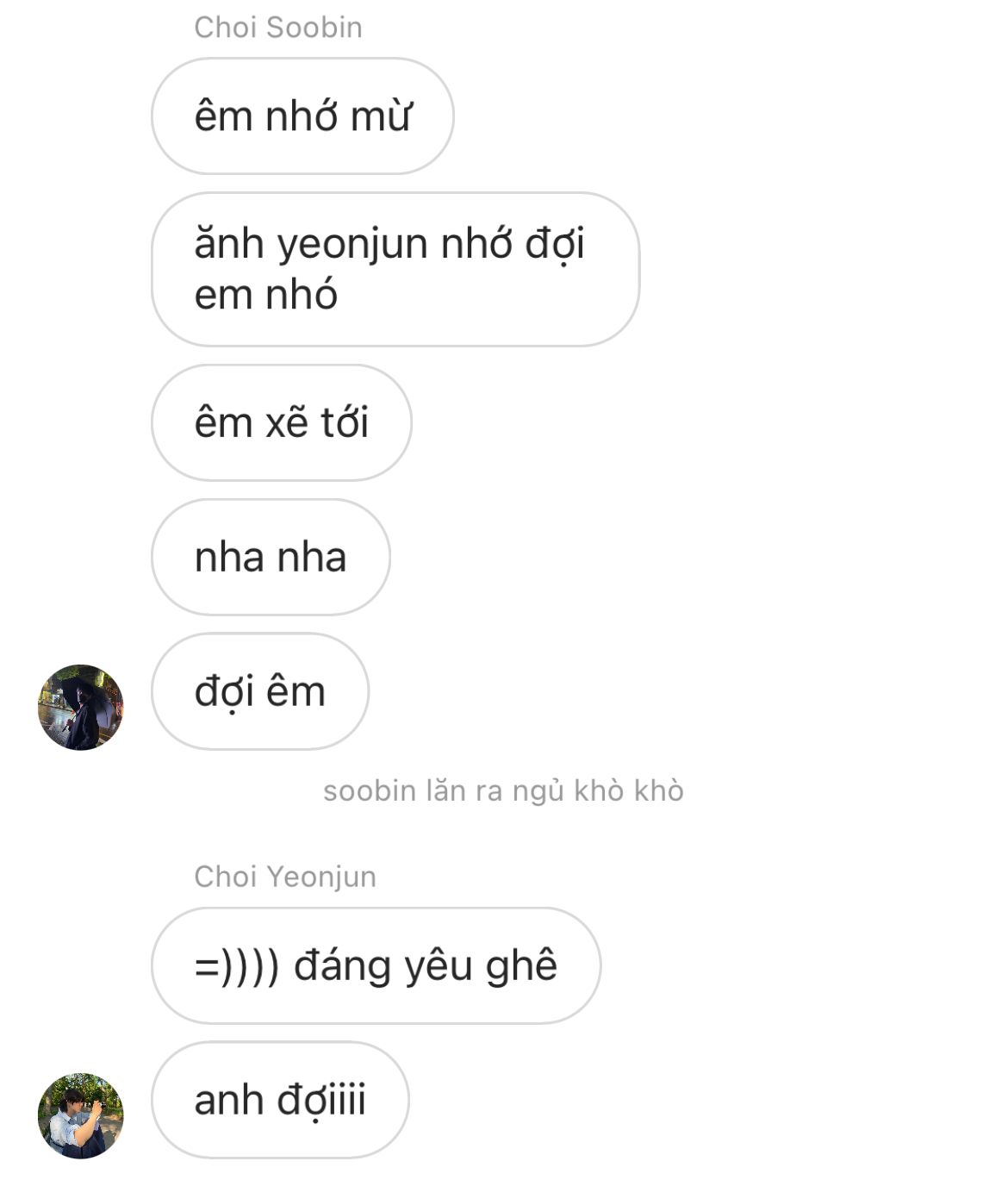Select the '=)))) đáng yêu ghê' message
The height and width of the screenshot is (1180, 1008).
click(376, 966)
